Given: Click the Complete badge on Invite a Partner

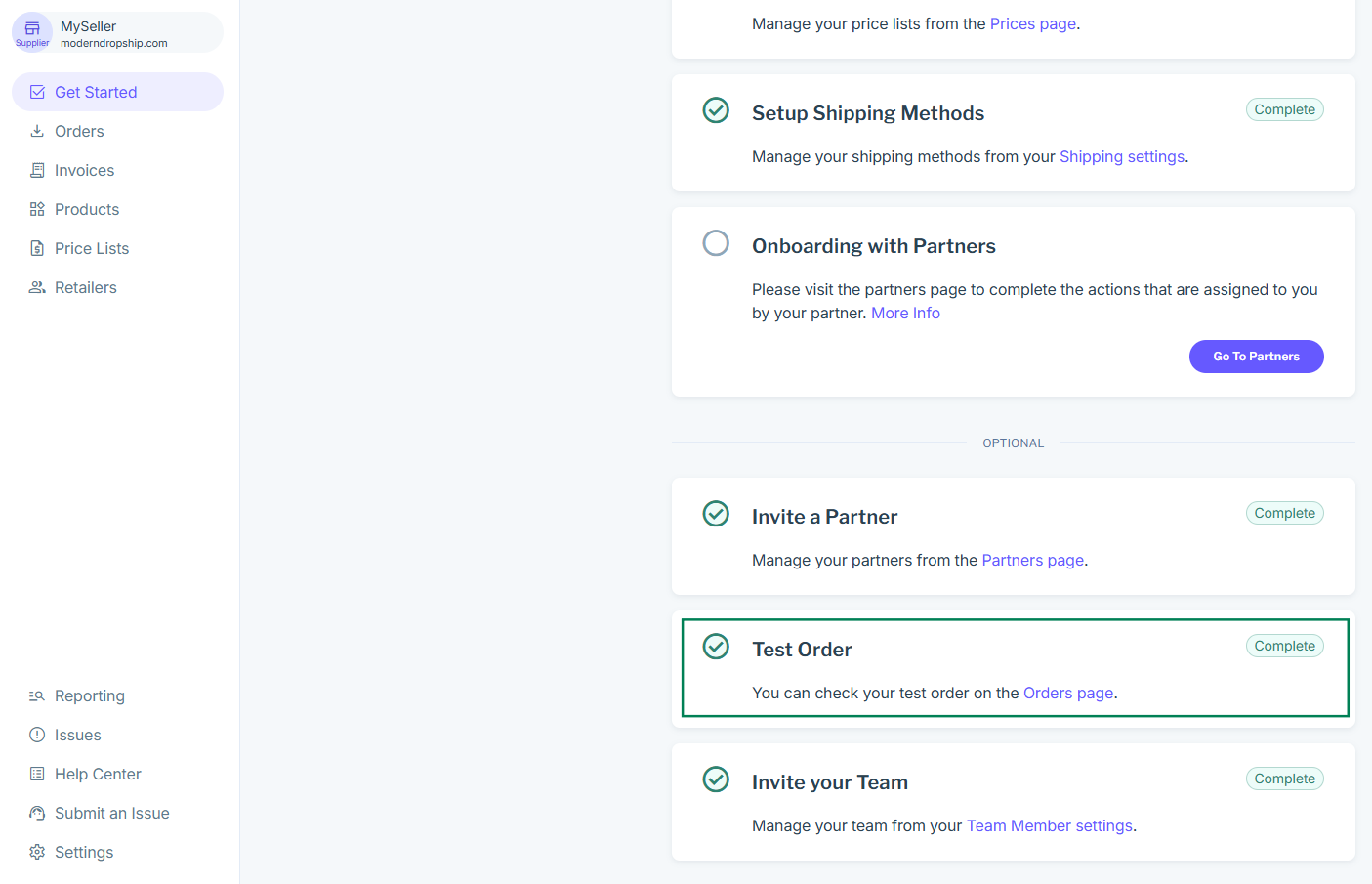Looking at the screenshot, I should pos(1284,513).
